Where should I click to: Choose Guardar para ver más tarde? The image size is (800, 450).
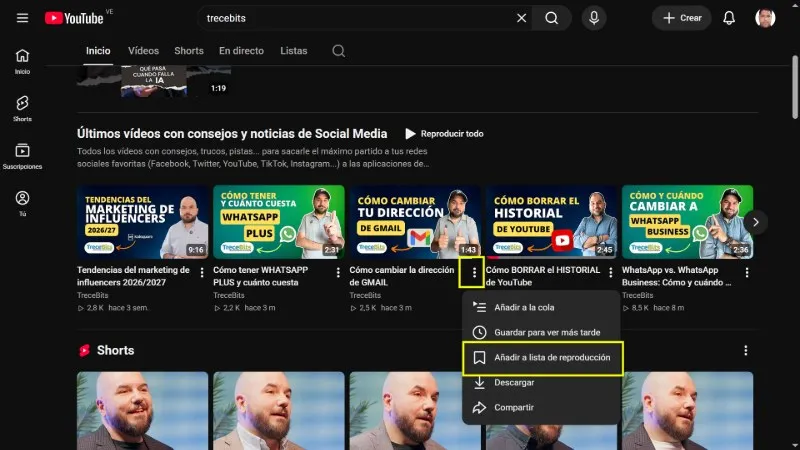tap(541, 332)
